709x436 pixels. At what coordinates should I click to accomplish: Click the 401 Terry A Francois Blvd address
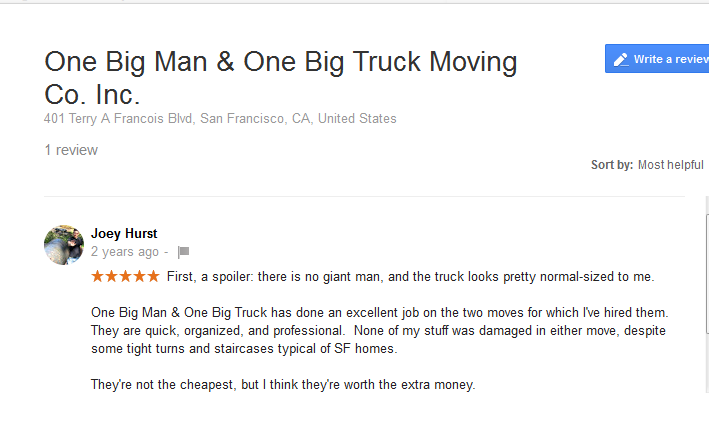point(120,118)
